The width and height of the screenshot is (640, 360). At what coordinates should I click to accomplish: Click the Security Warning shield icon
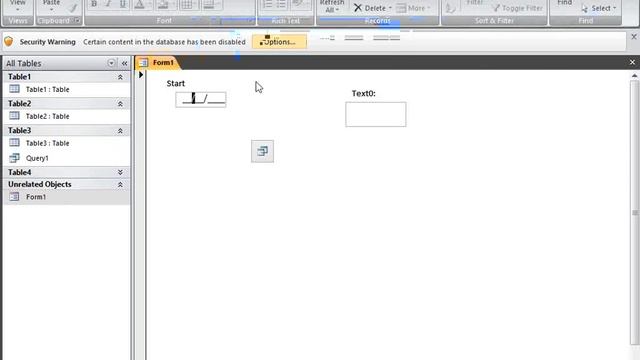[x=9, y=41]
